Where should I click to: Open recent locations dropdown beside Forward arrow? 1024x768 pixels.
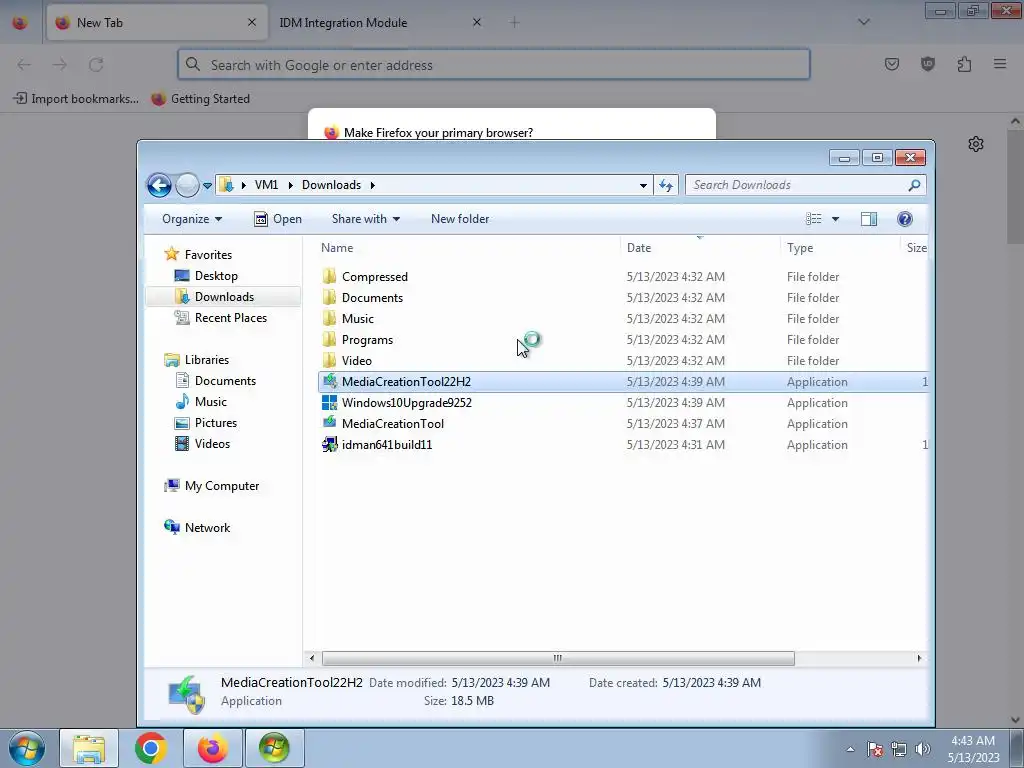point(207,185)
